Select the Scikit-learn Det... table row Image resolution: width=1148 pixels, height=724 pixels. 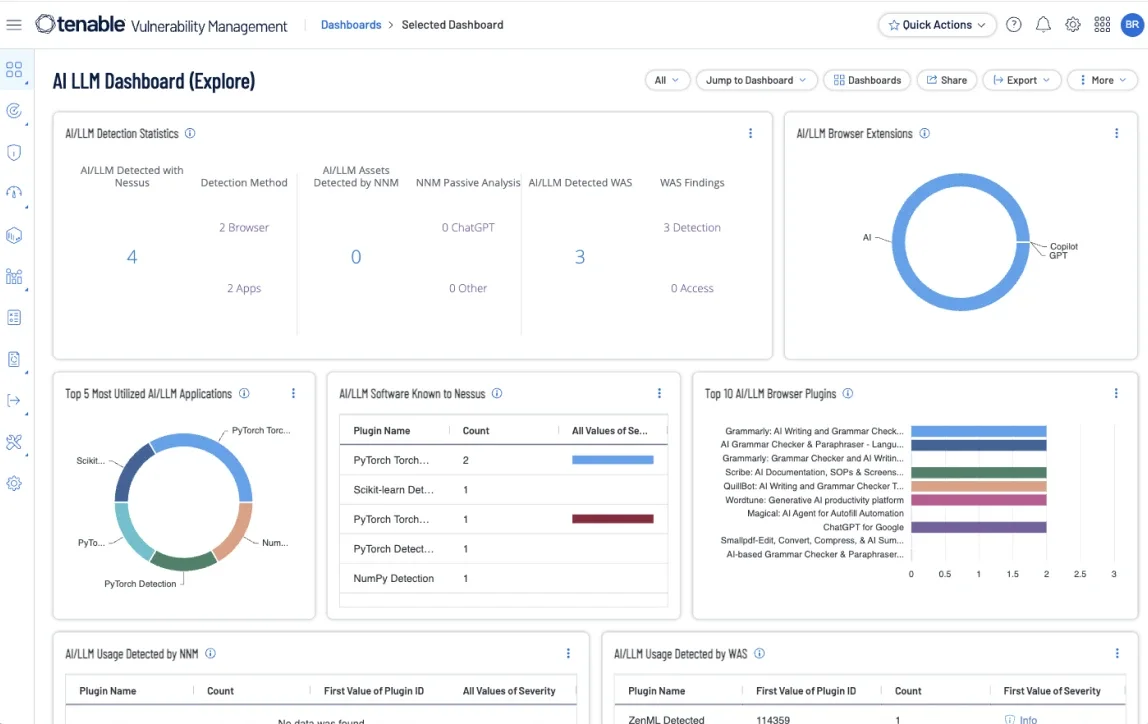pyautogui.click(x=504, y=490)
